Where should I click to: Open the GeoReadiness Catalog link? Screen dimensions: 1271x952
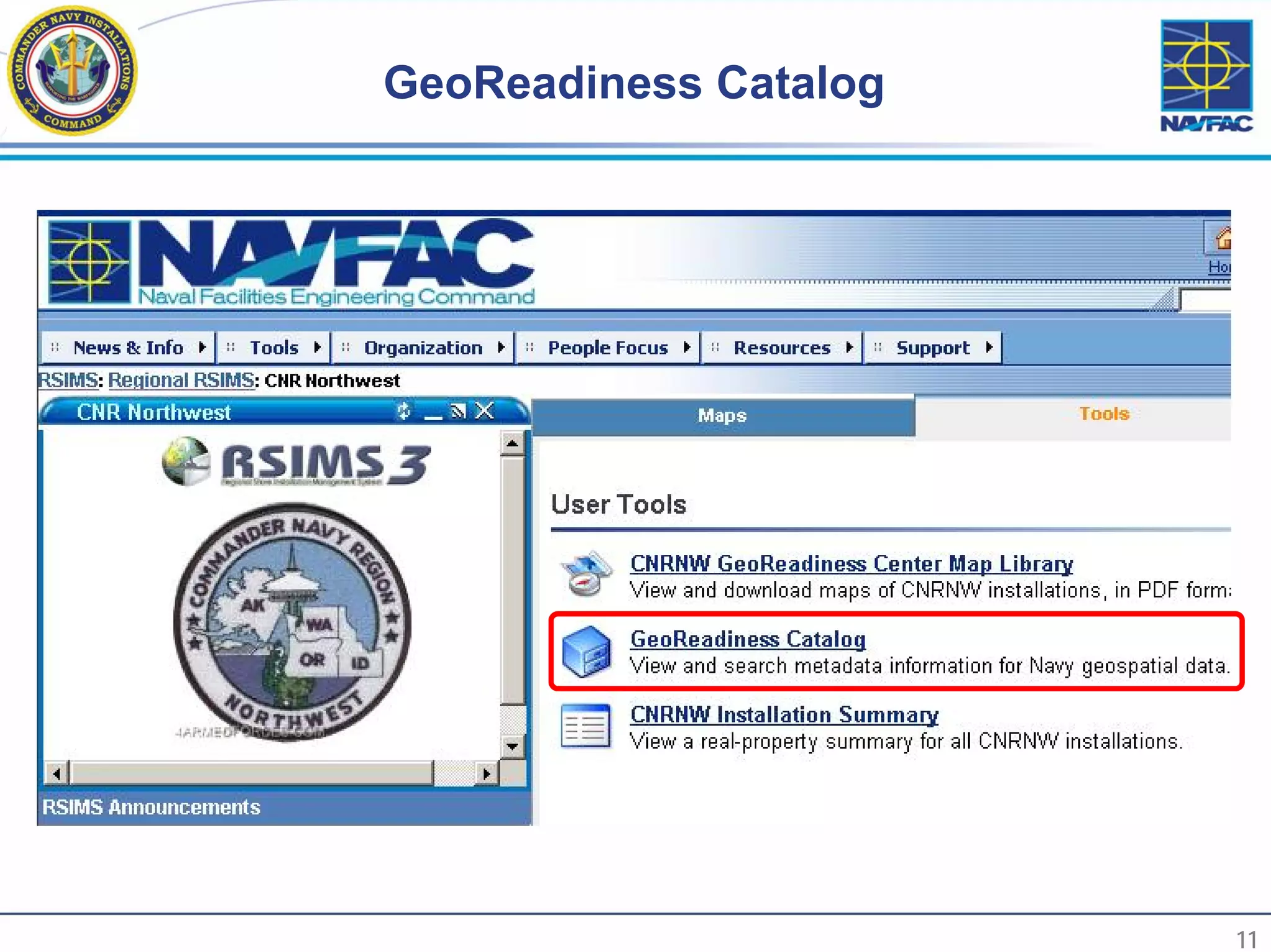pyautogui.click(x=748, y=639)
